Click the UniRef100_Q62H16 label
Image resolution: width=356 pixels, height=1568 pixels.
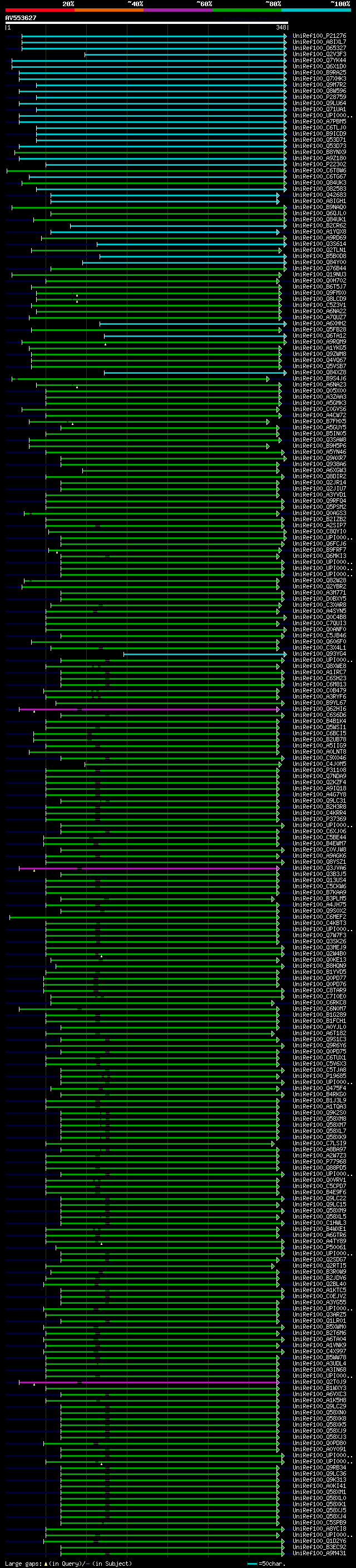319,709
